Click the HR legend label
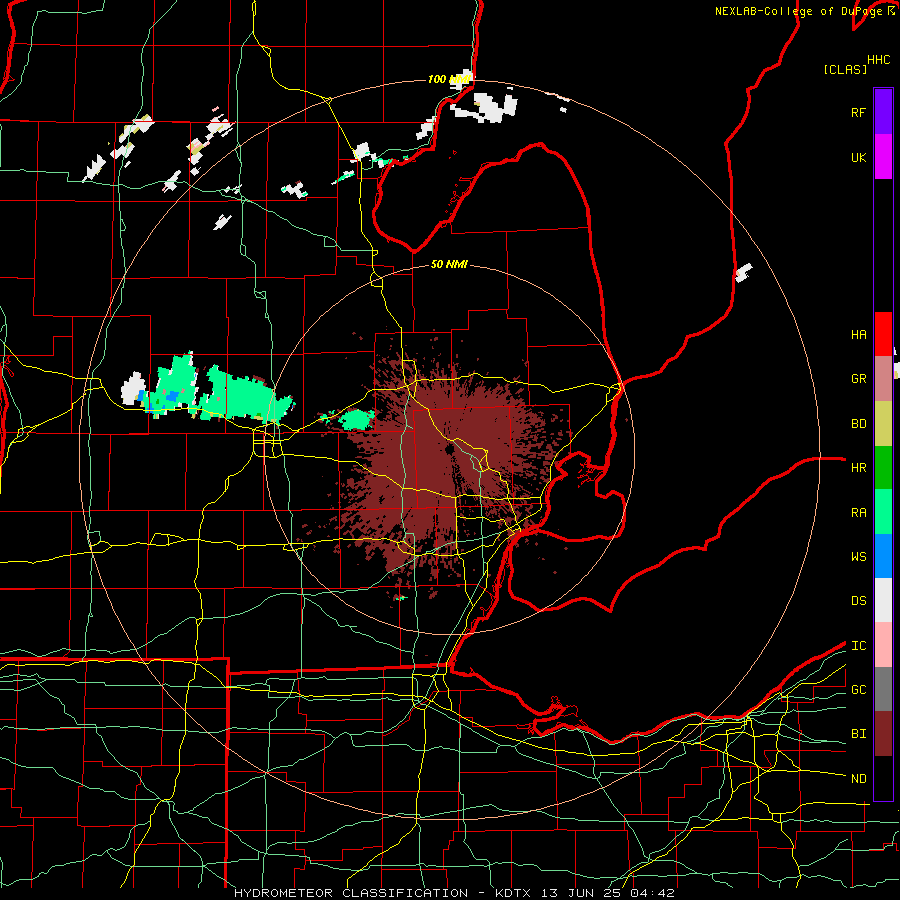This screenshot has height=900, width=900. click(858, 468)
